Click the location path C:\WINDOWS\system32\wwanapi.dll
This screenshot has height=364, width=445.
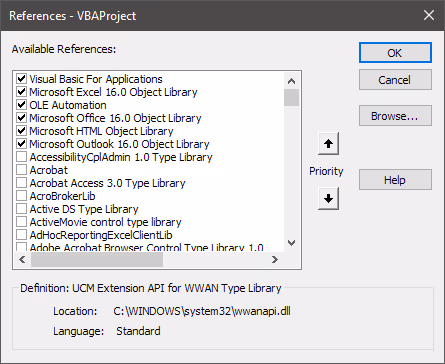coord(202,311)
